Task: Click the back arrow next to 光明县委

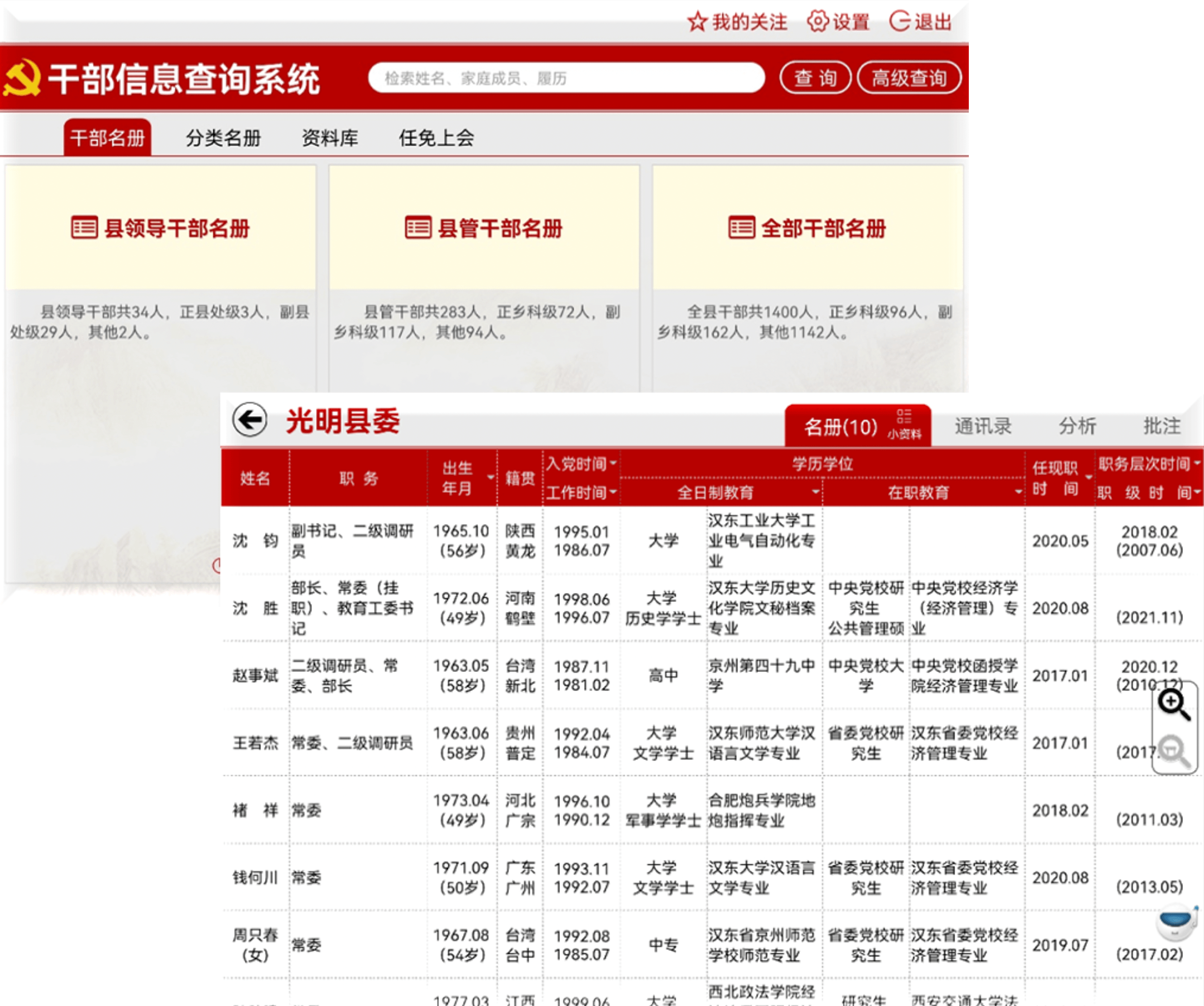Action: pyautogui.click(x=250, y=420)
